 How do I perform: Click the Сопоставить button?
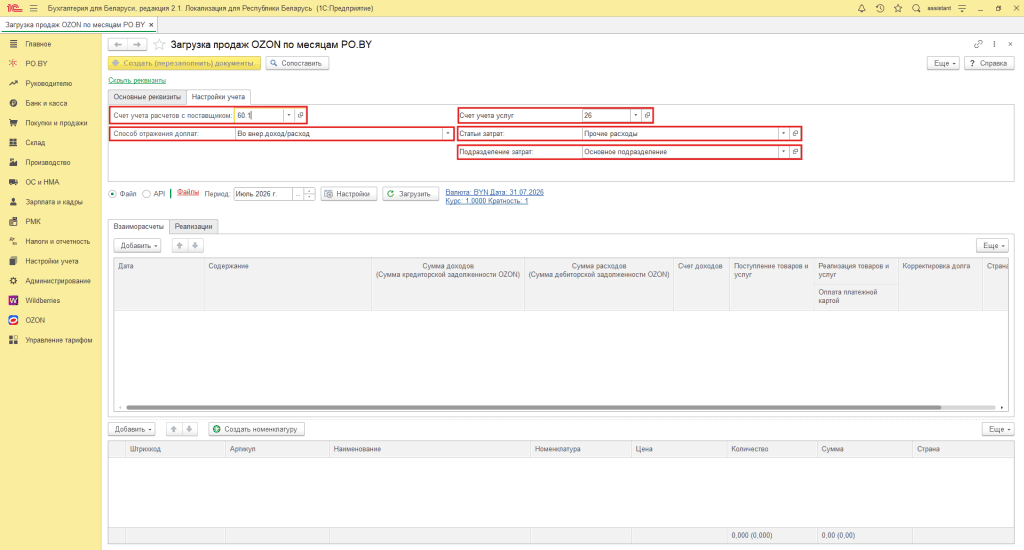coord(297,63)
